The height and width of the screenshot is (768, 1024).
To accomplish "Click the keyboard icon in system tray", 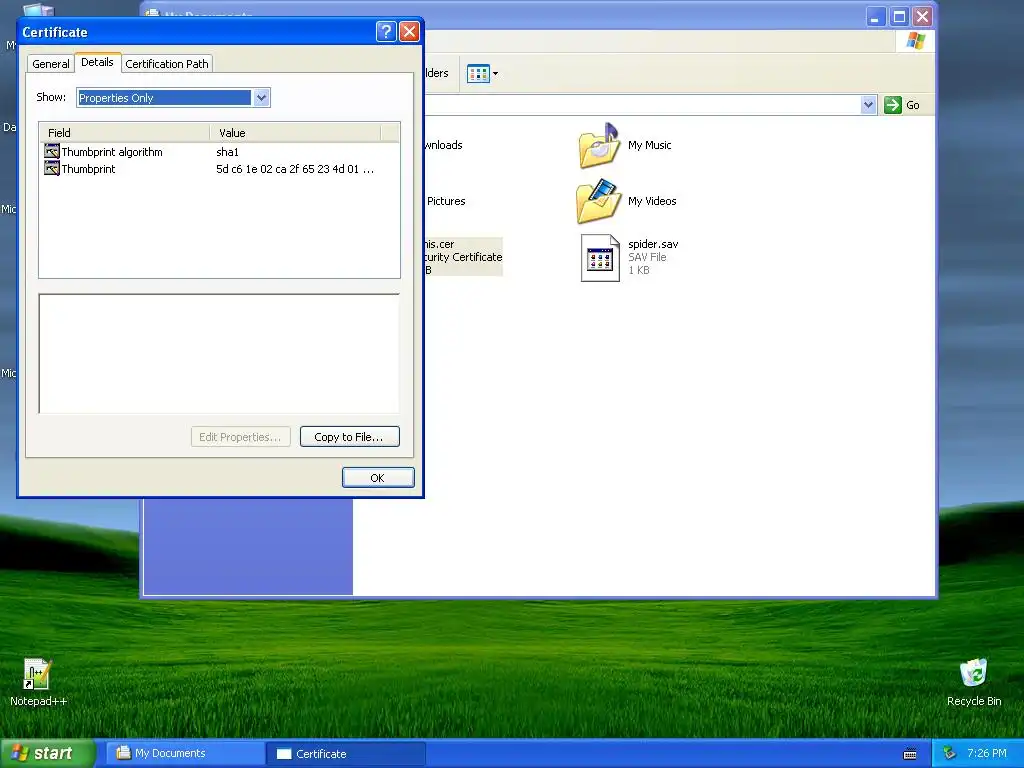I will pyautogui.click(x=910, y=754).
